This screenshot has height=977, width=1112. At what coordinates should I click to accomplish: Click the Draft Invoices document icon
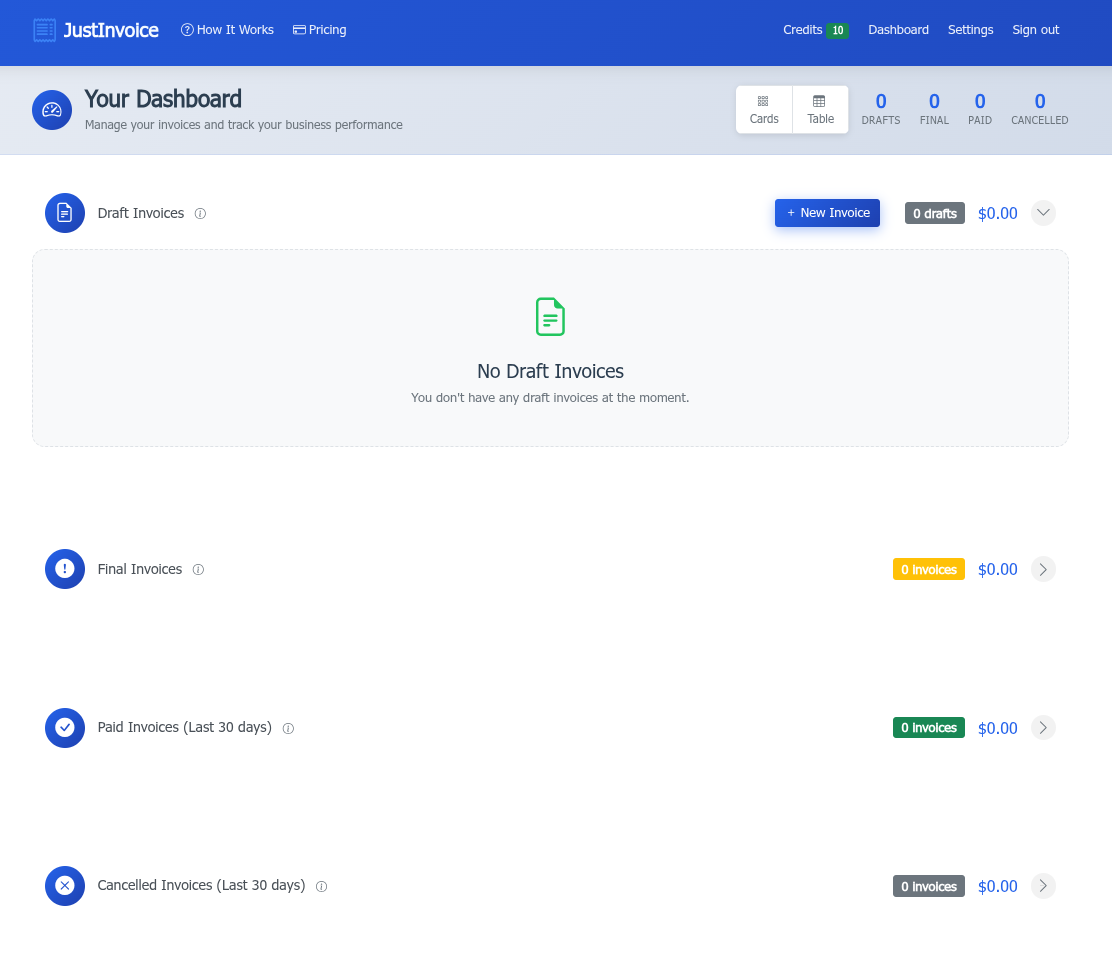[x=65, y=213]
